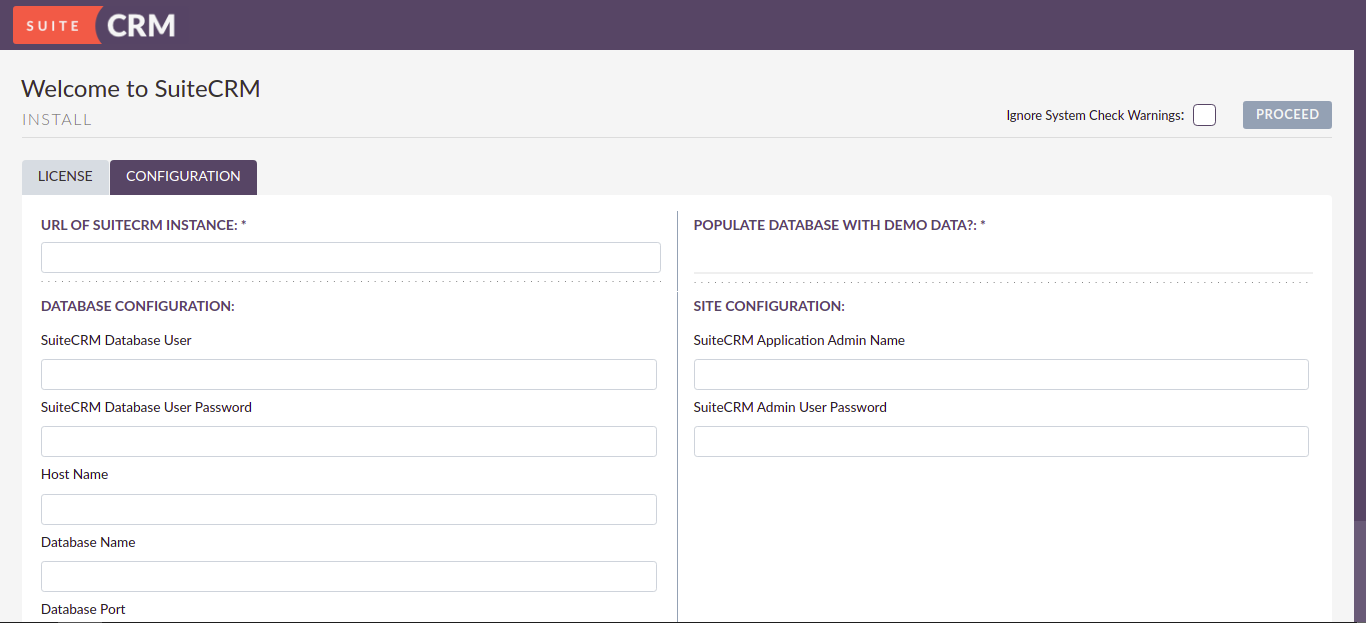Select the SuiteCRM Admin User Password field

[x=1000, y=441]
